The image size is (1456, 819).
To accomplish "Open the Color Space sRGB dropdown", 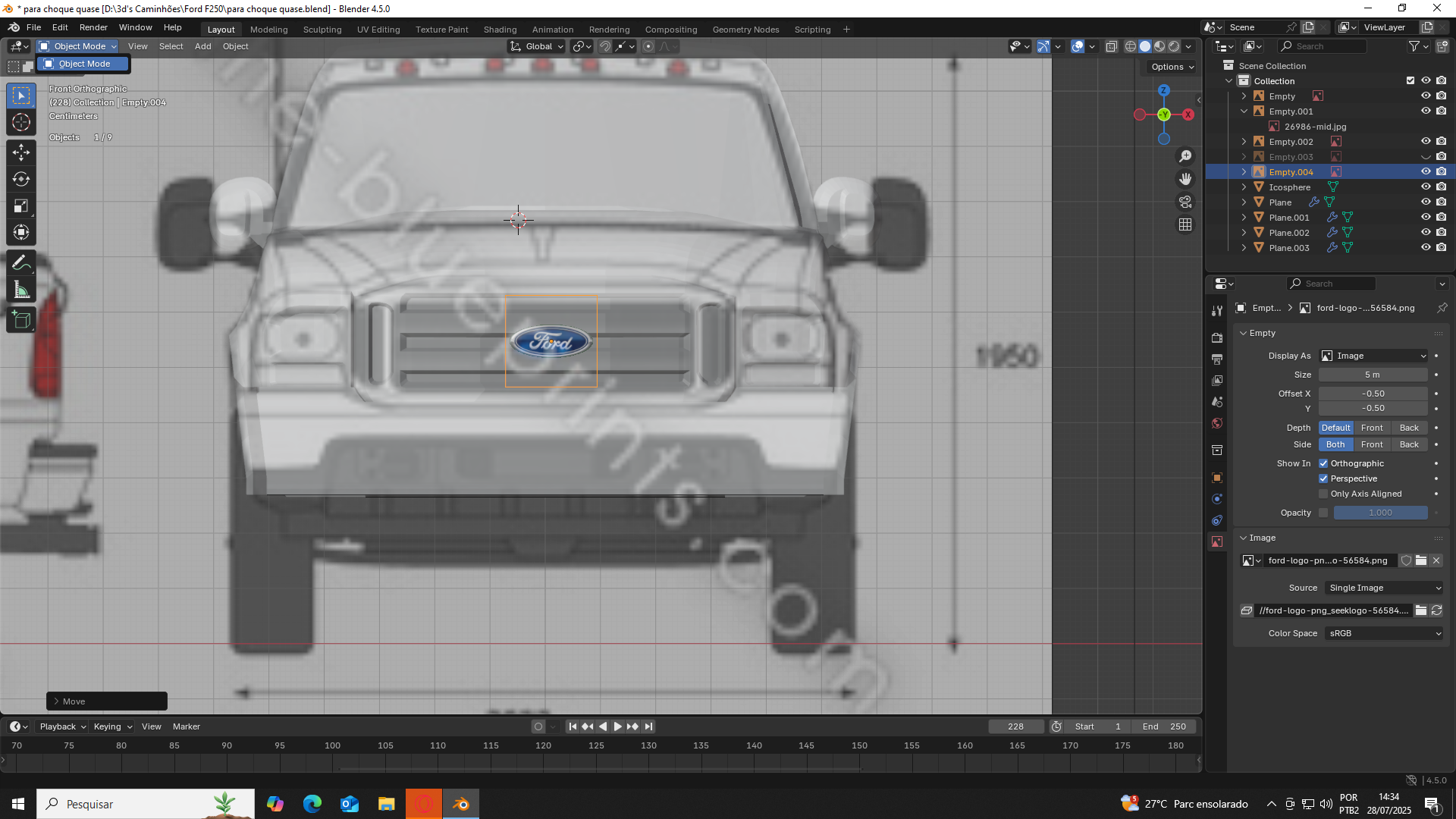I will tap(1384, 633).
